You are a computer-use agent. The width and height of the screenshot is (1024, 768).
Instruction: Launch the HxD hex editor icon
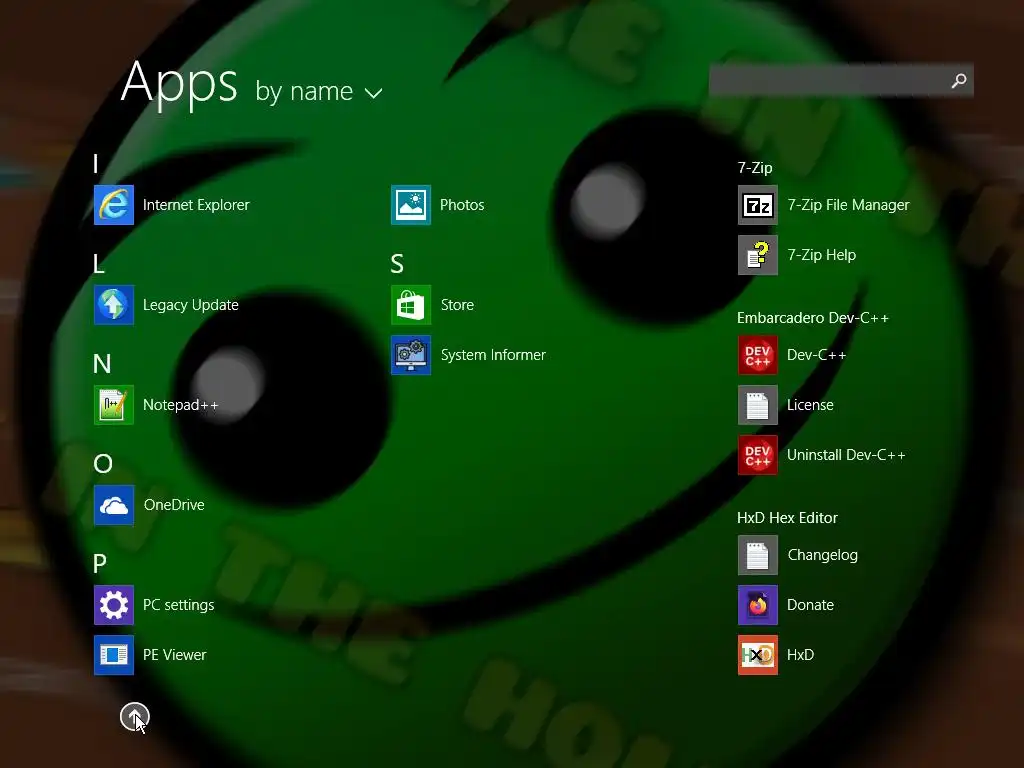758,654
